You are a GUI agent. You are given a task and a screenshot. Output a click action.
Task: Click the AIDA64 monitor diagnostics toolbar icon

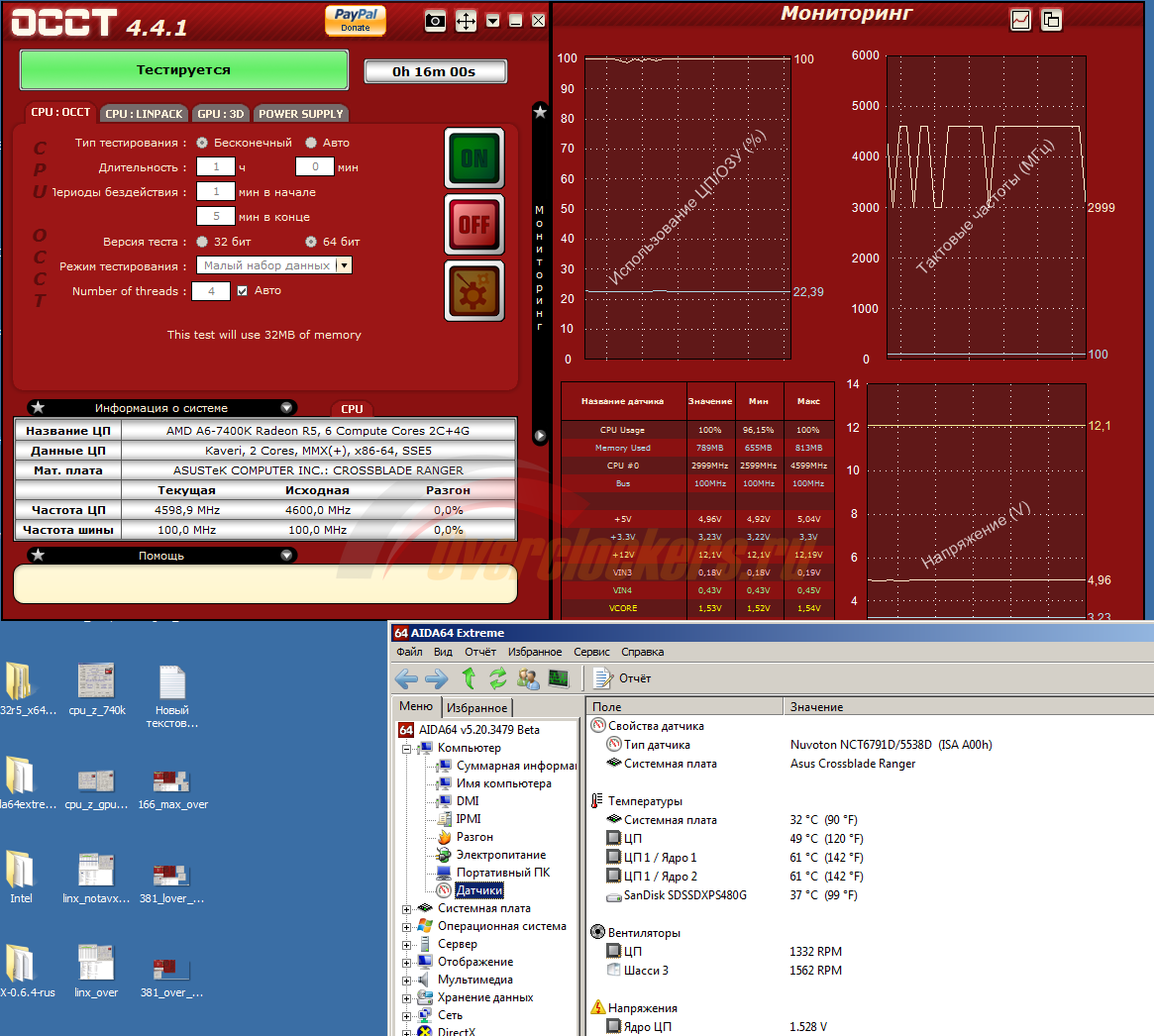click(559, 678)
